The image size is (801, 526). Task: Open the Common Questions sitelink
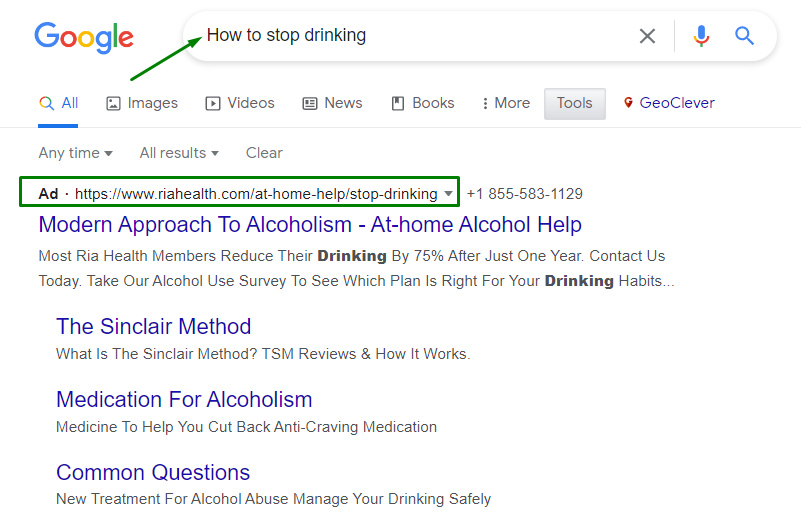153,472
